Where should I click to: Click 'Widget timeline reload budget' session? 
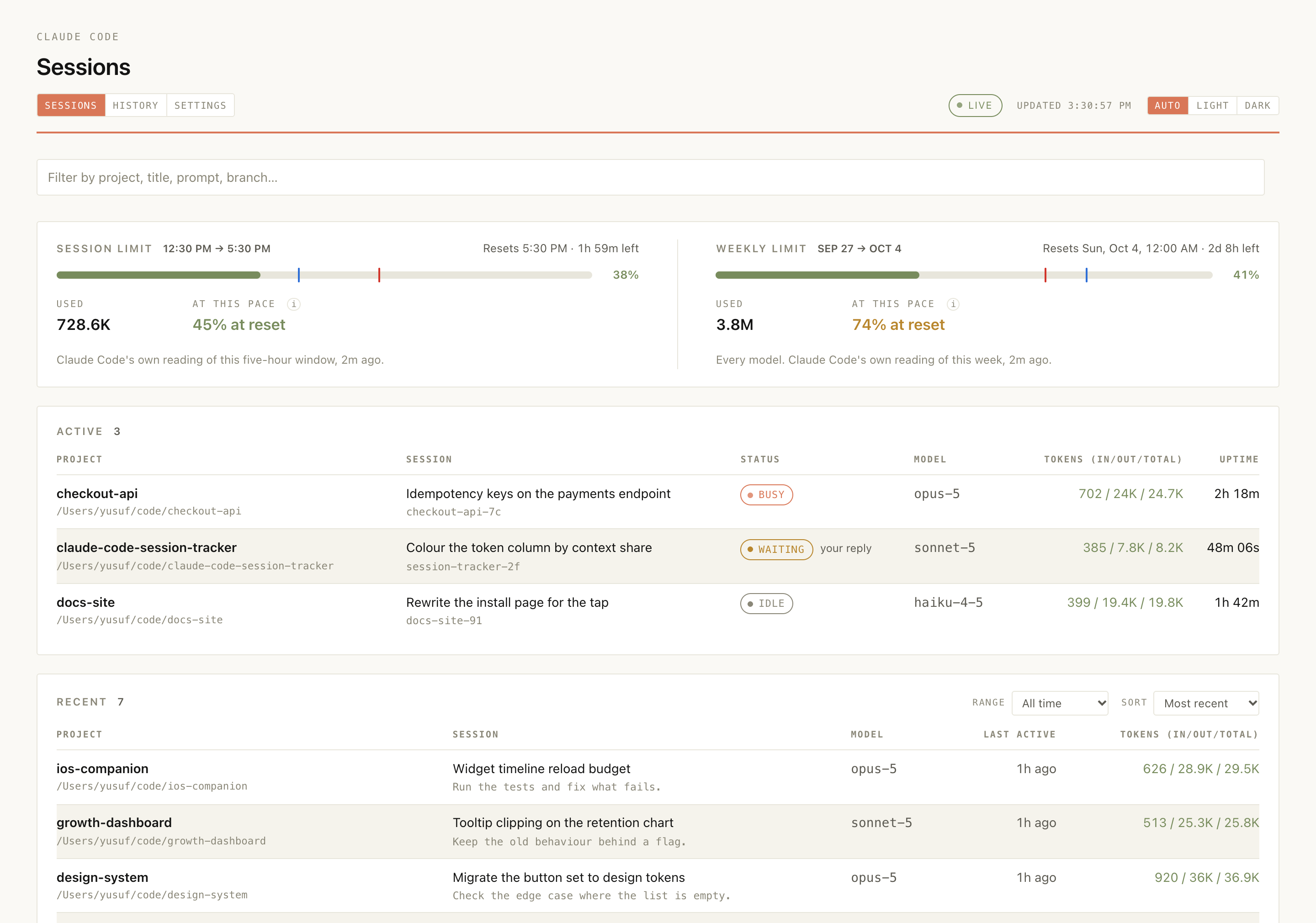(x=541, y=769)
